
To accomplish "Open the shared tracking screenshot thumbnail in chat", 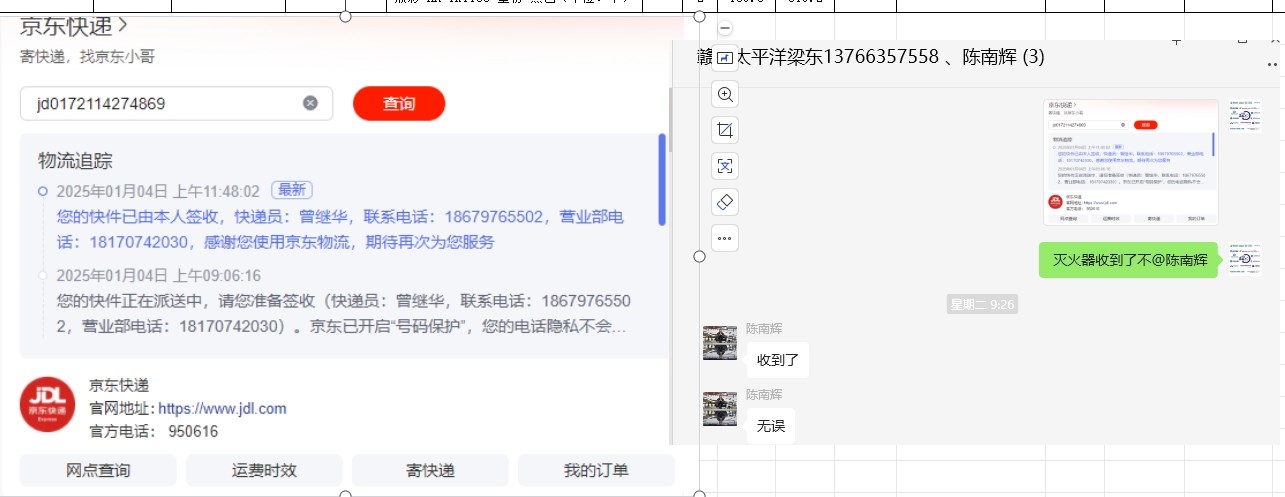I will tap(1131, 162).
